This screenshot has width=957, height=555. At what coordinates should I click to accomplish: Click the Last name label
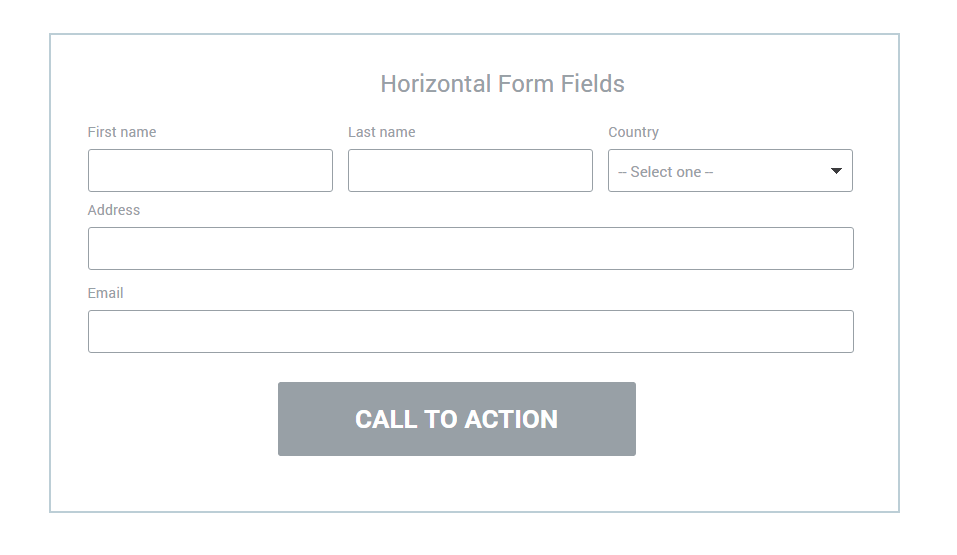pyautogui.click(x=381, y=132)
